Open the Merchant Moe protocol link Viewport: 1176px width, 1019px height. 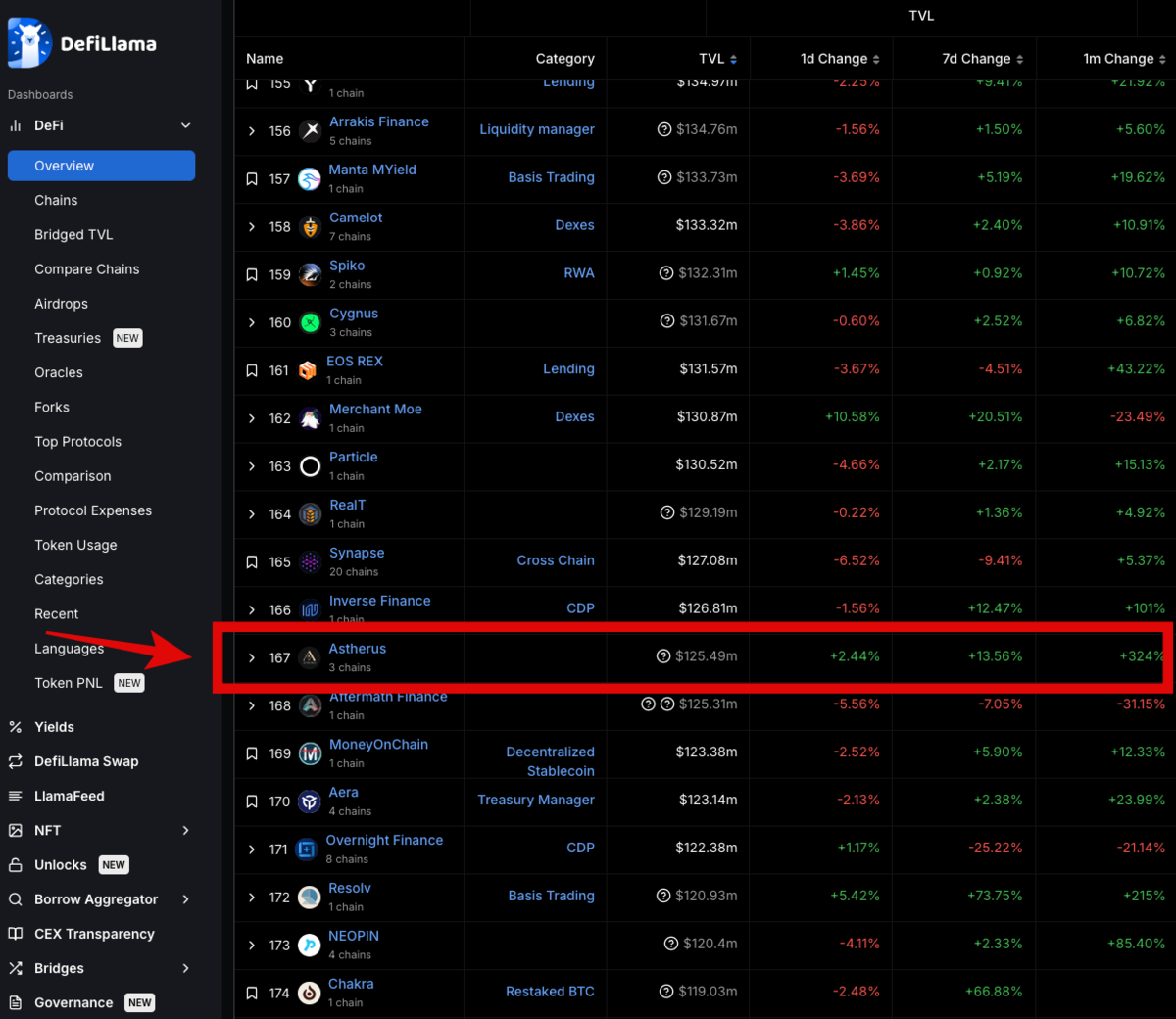375,409
